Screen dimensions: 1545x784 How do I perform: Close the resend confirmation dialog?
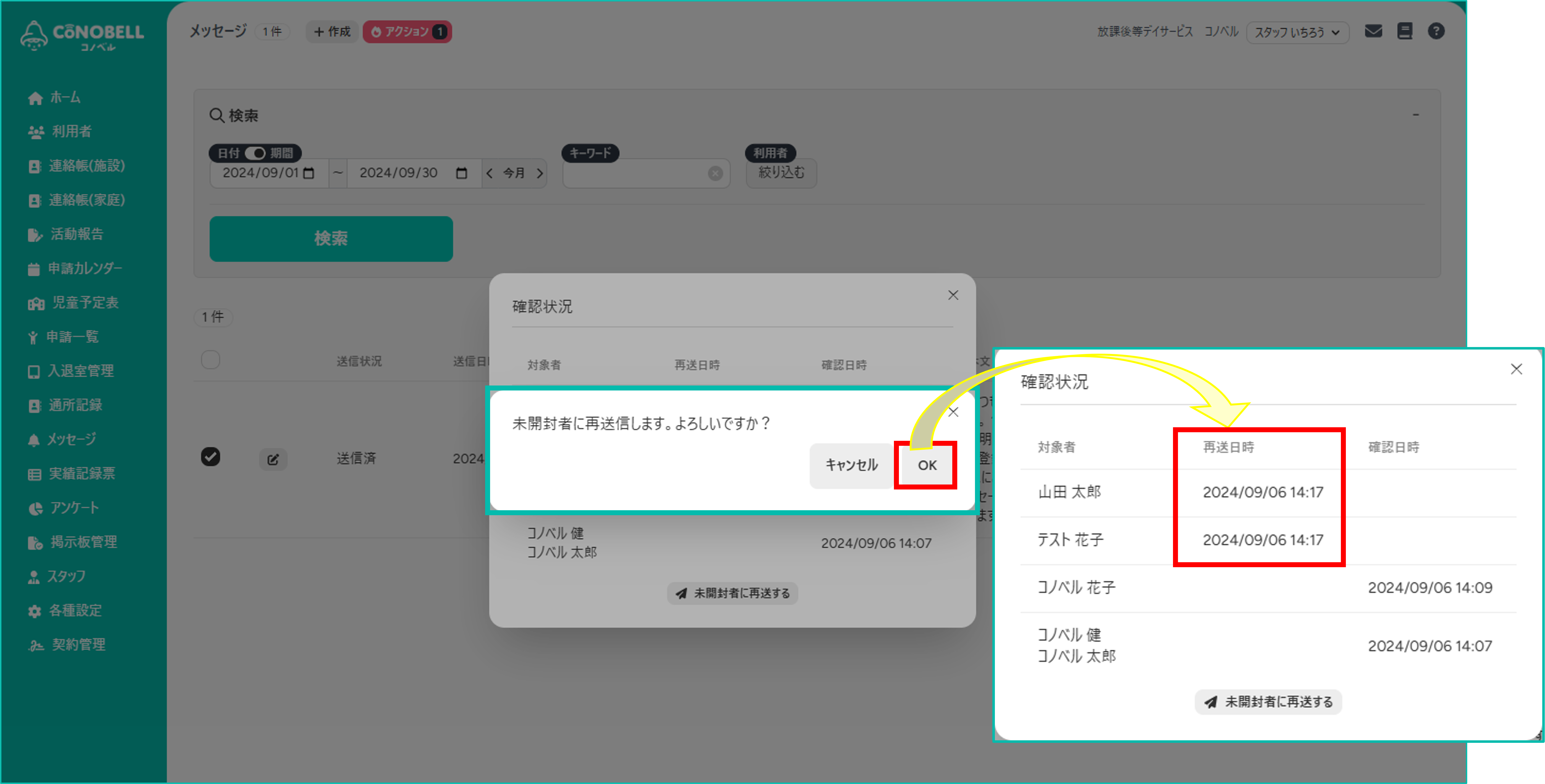[953, 412]
